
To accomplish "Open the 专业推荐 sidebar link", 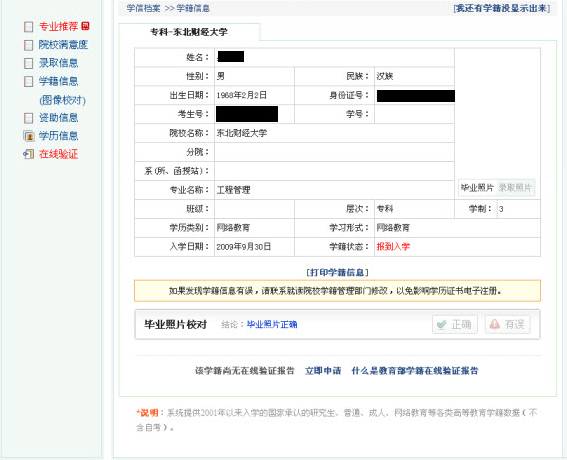I will click(x=59, y=26).
